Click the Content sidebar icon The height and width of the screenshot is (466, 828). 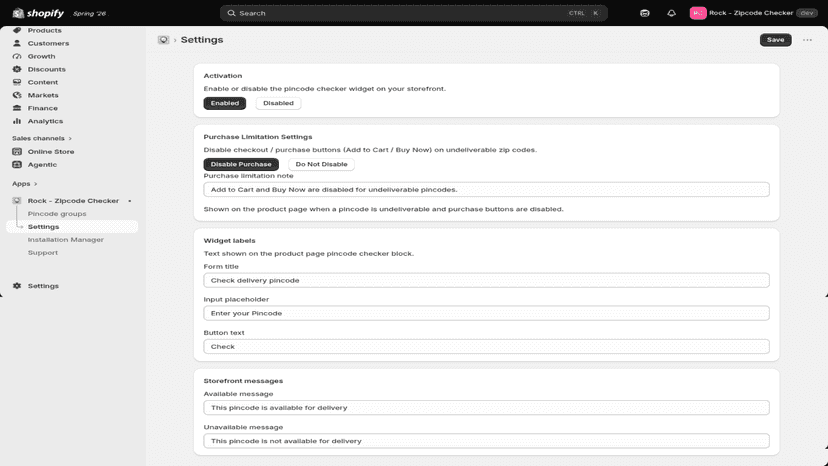(x=17, y=82)
